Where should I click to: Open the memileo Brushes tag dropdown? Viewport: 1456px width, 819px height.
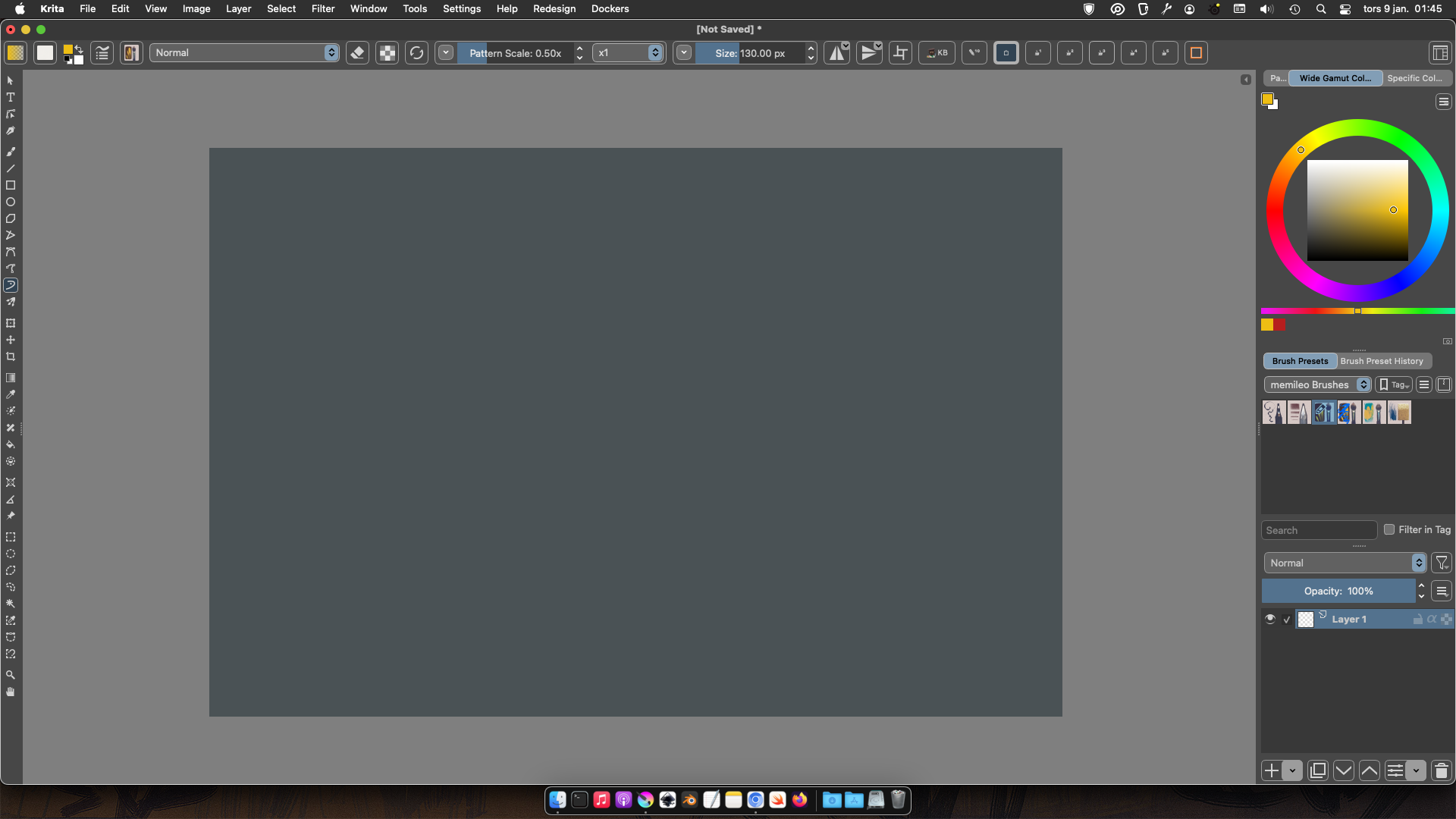(1317, 384)
